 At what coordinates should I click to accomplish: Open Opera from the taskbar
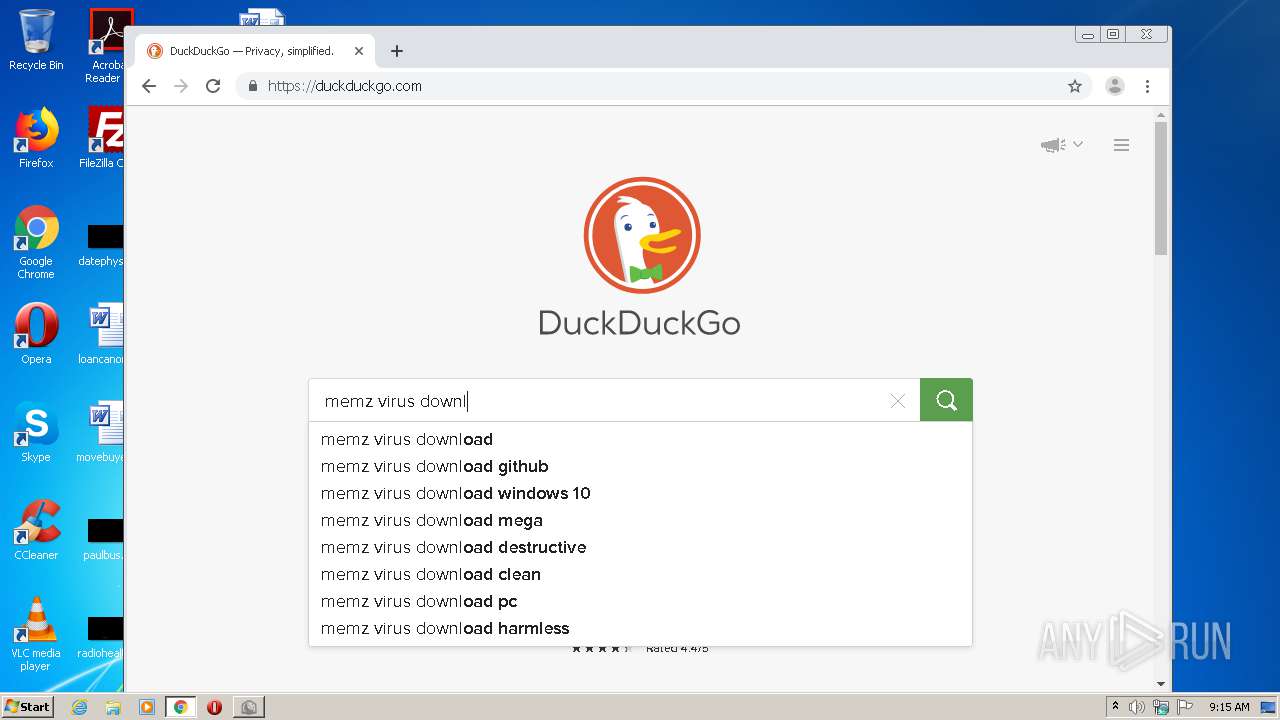click(x=214, y=707)
